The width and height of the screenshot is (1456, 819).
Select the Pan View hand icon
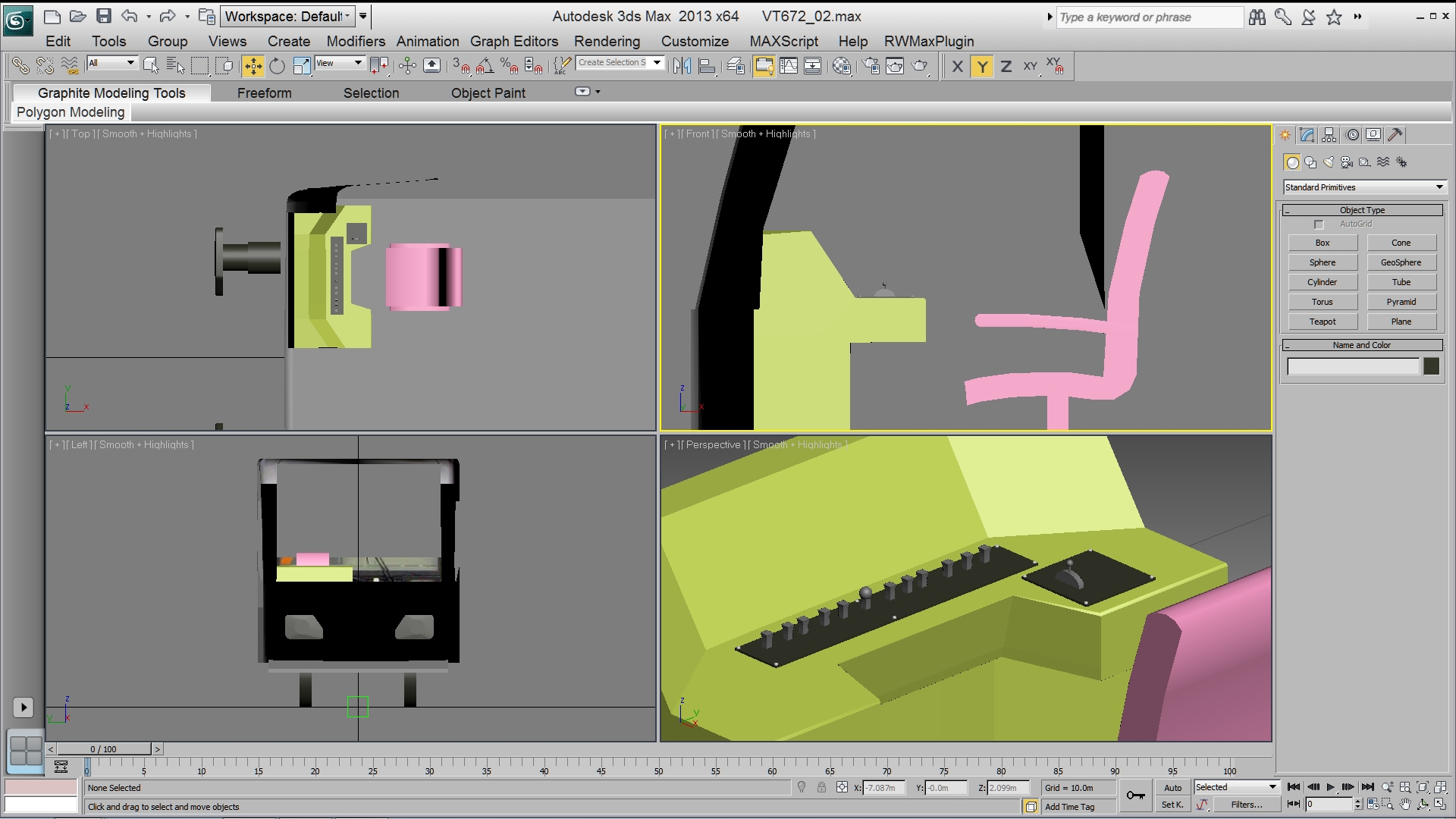pyautogui.click(x=1405, y=805)
